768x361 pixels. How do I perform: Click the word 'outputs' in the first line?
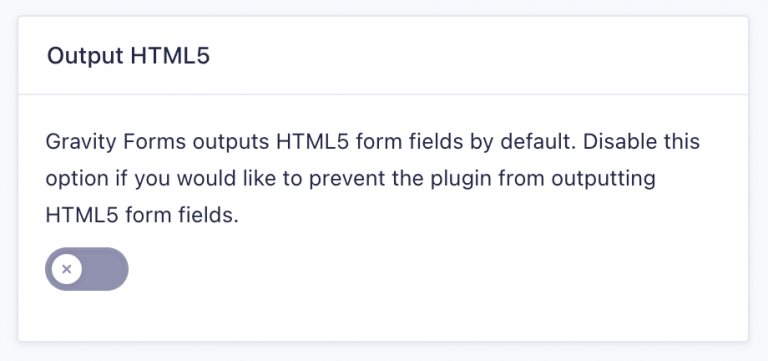click(231, 143)
